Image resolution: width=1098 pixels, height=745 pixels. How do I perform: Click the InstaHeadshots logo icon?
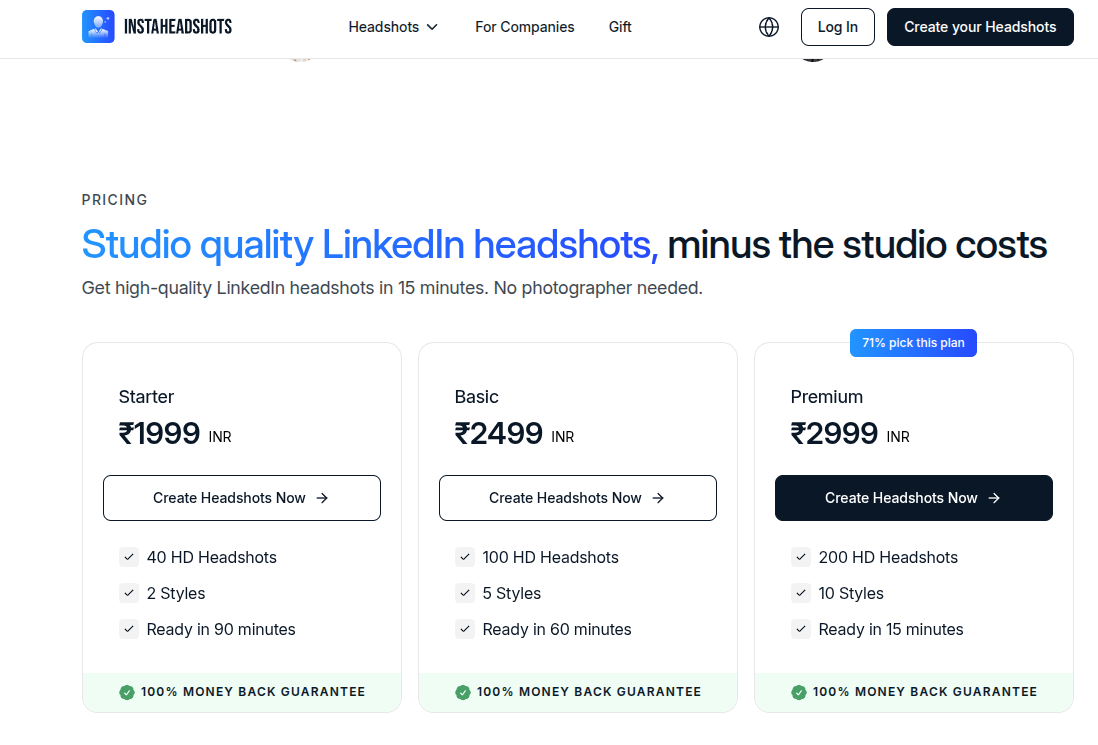[x=98, y=27]
